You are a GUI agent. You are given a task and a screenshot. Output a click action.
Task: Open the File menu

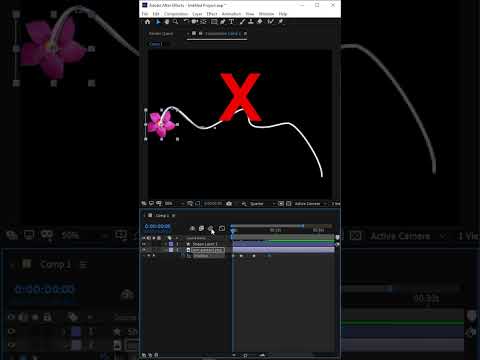145,14
